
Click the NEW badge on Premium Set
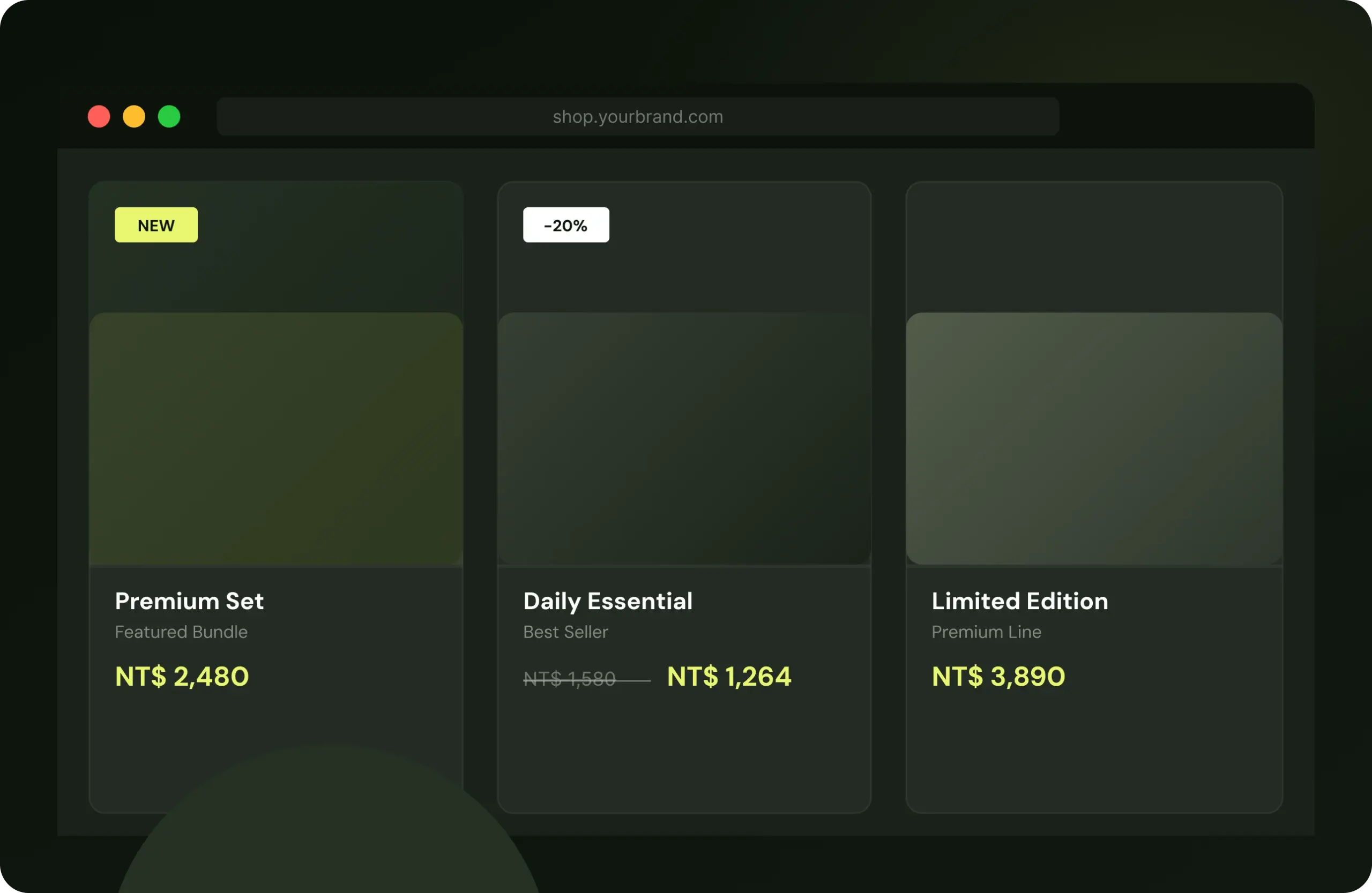[156, 226]
